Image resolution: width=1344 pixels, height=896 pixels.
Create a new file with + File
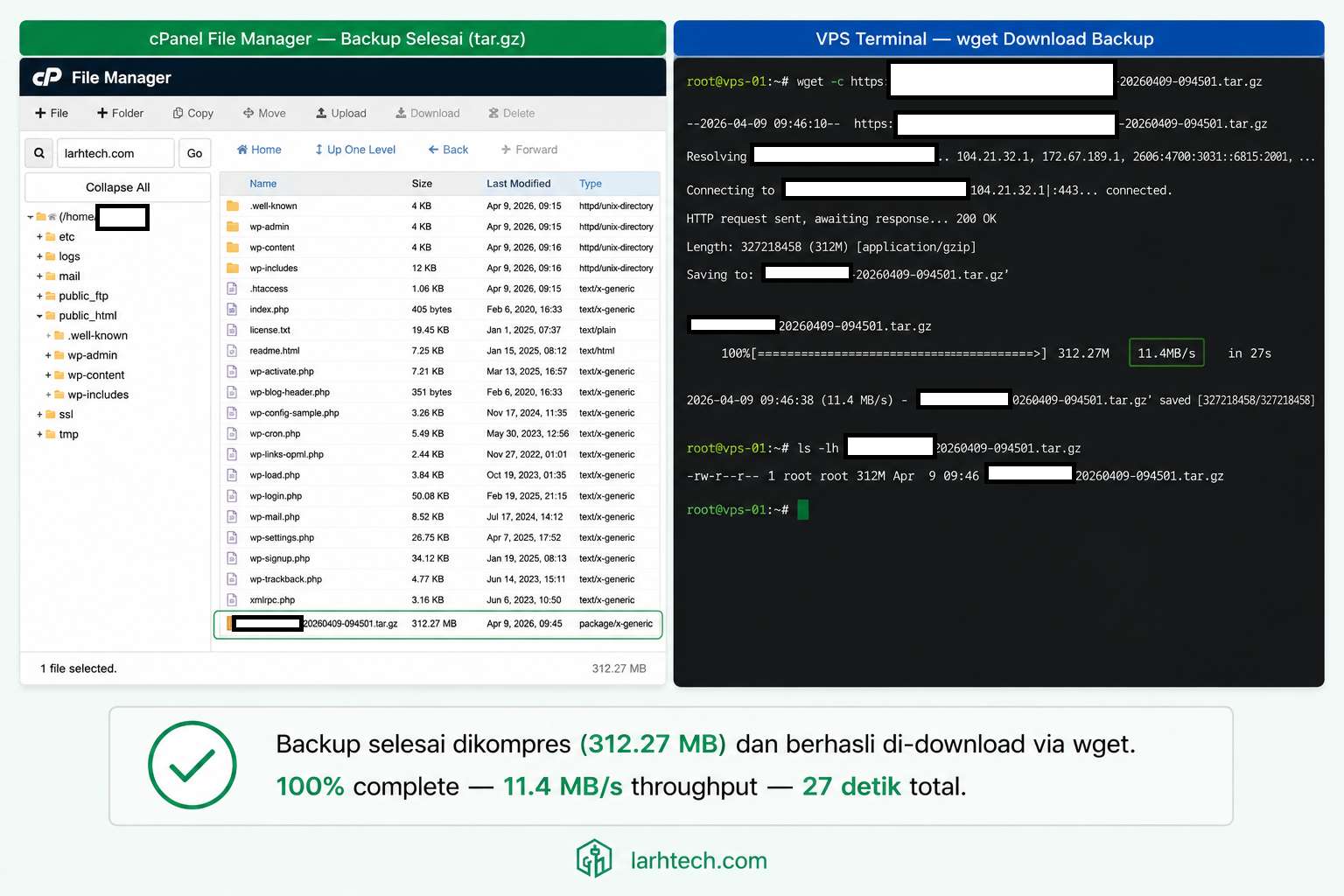click(52, 113)
